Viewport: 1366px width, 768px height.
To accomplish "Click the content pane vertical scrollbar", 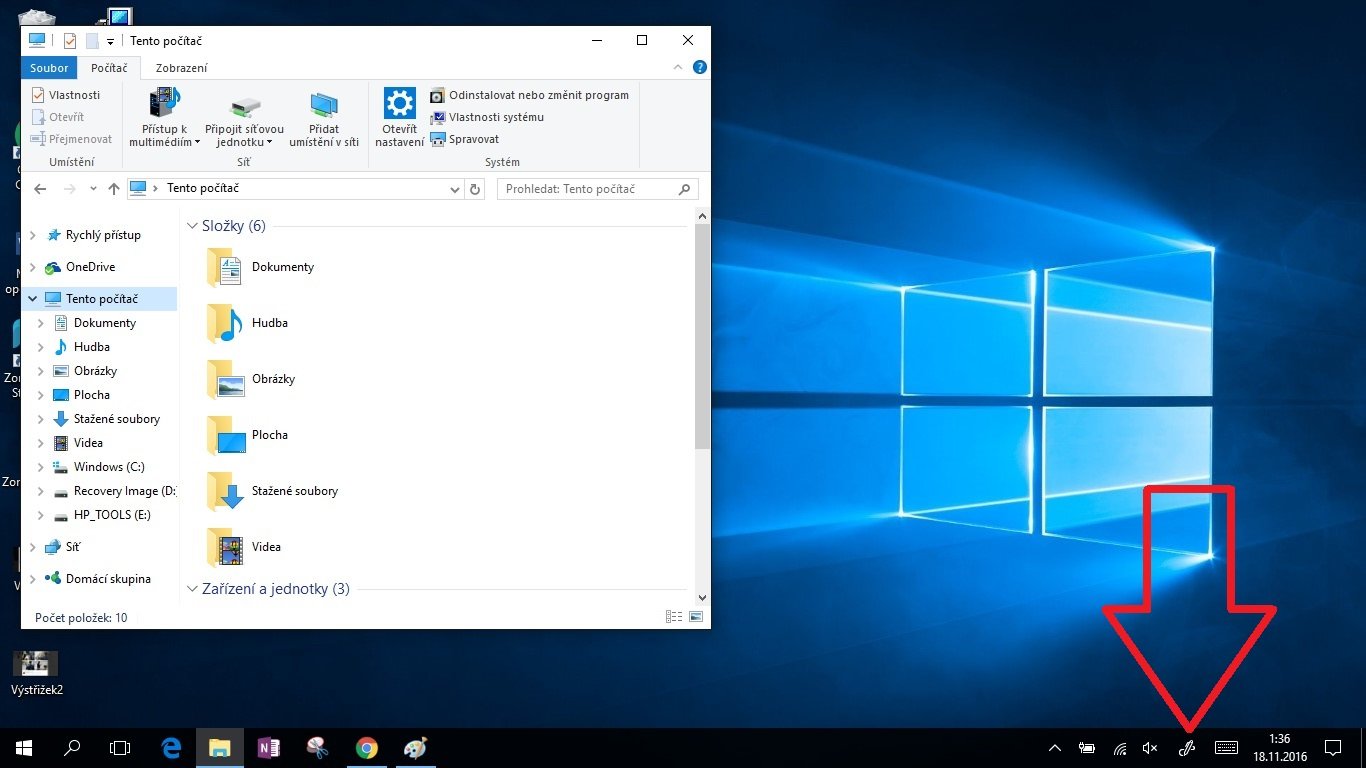I will 702,336.
